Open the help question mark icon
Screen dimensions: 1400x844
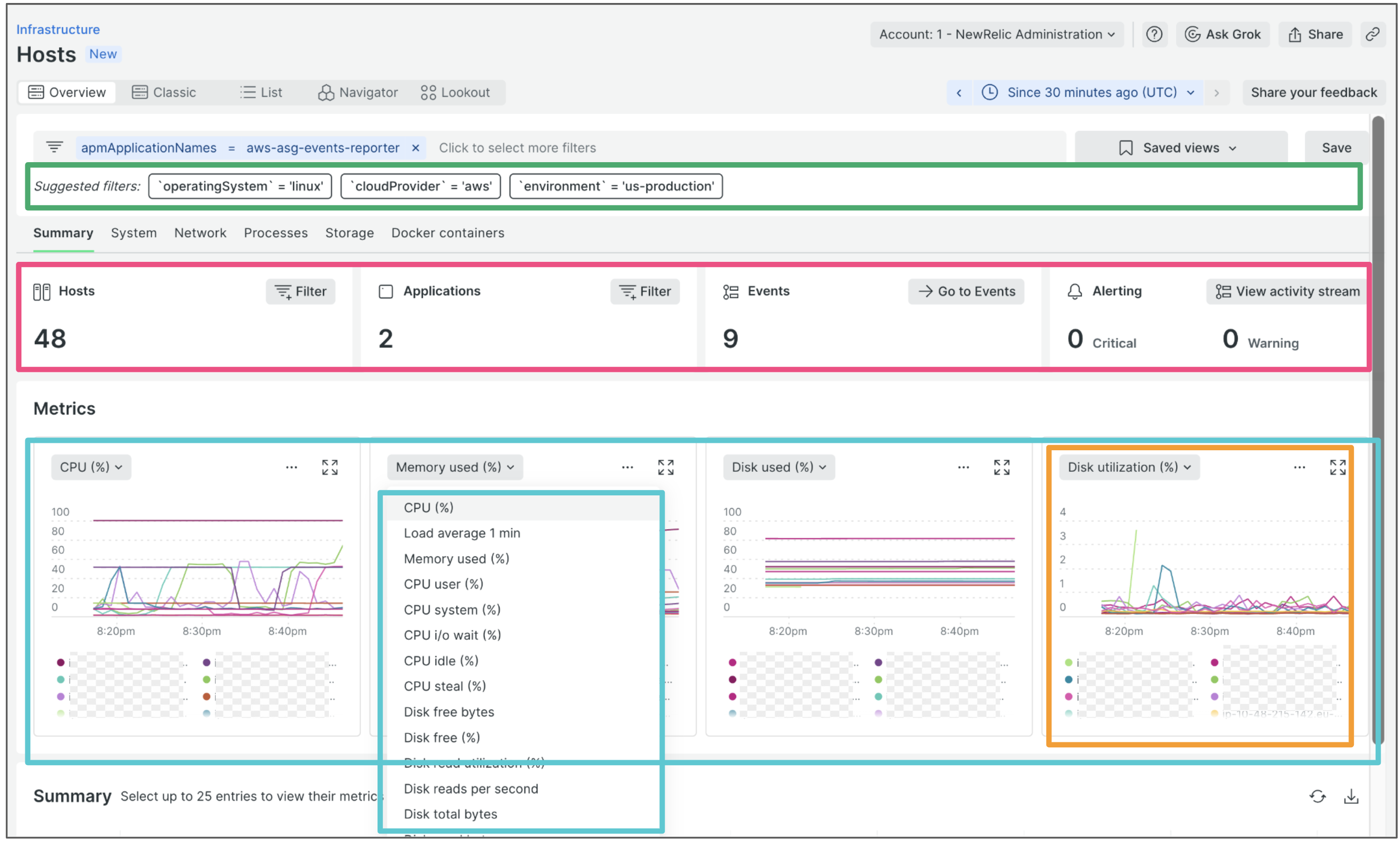1154,34
